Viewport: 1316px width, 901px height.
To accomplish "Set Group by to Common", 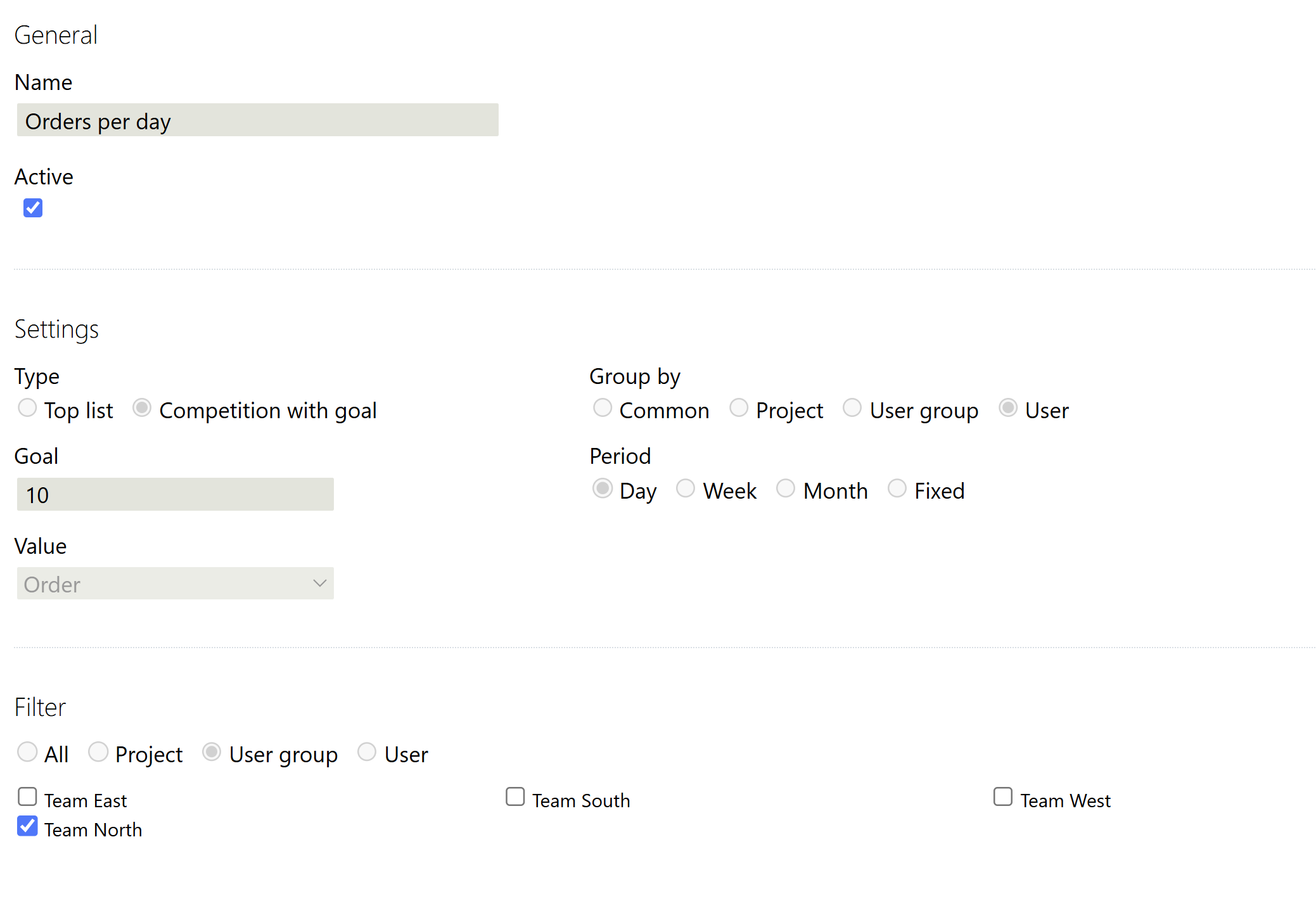I will coord(602,408).
